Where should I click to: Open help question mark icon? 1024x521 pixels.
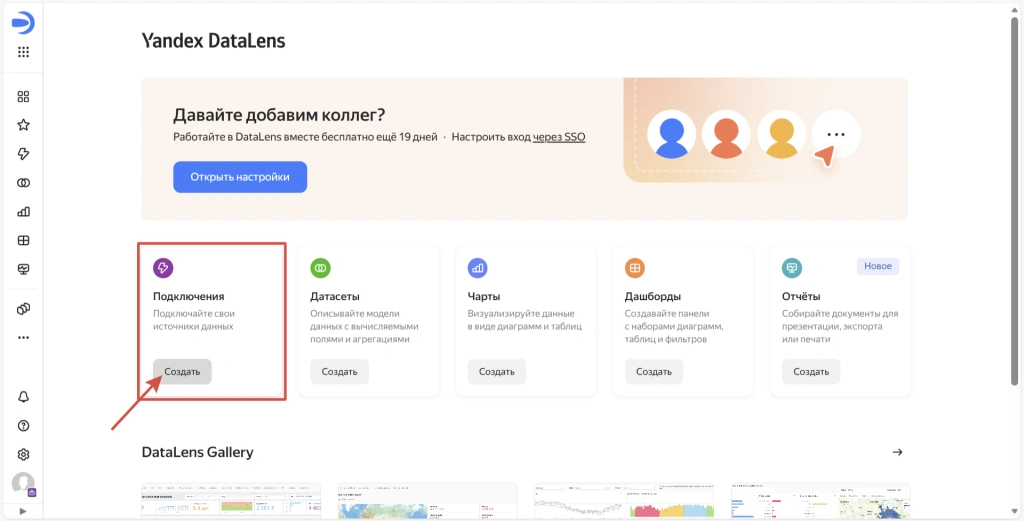23,426
